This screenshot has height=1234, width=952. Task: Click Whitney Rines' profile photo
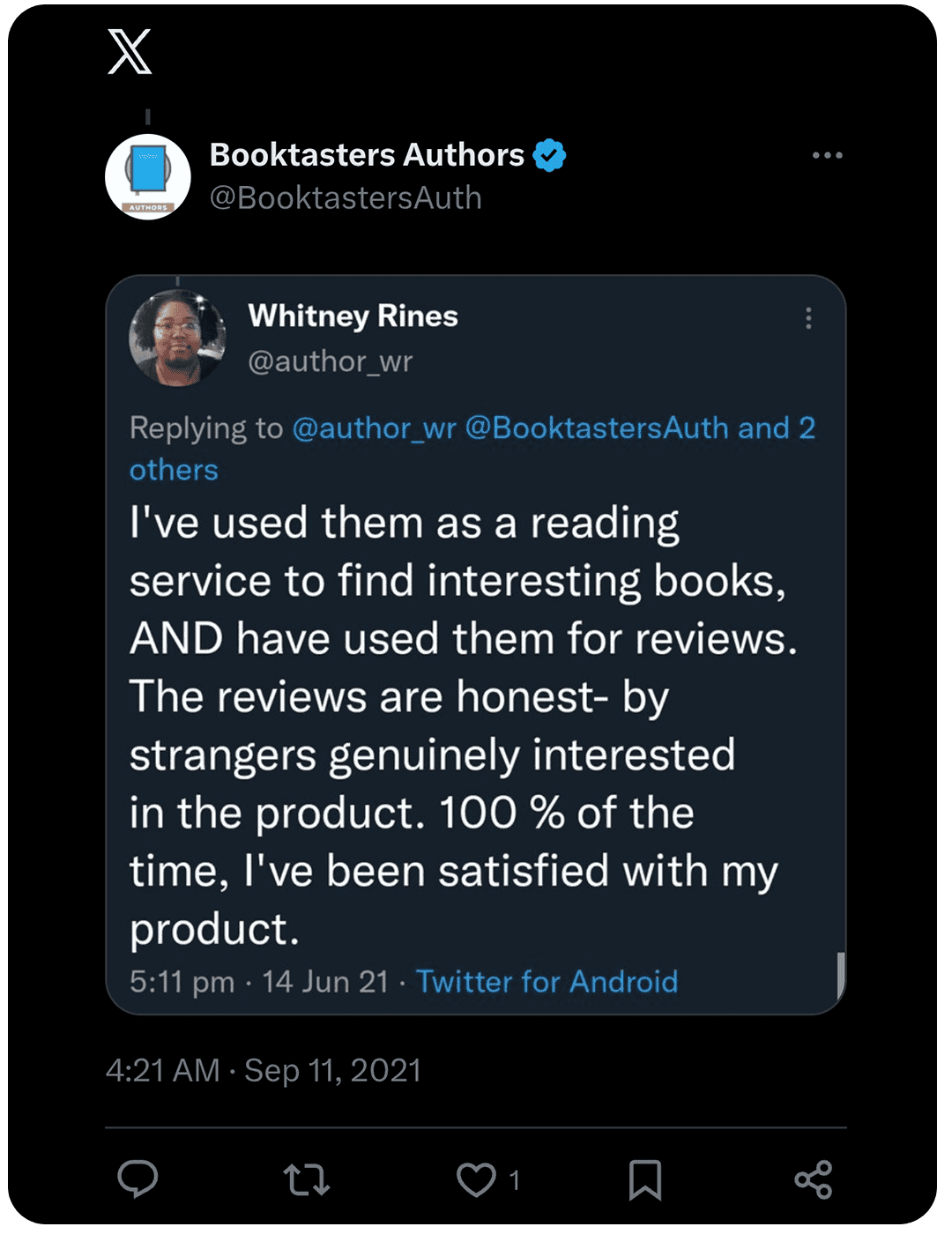177,338
